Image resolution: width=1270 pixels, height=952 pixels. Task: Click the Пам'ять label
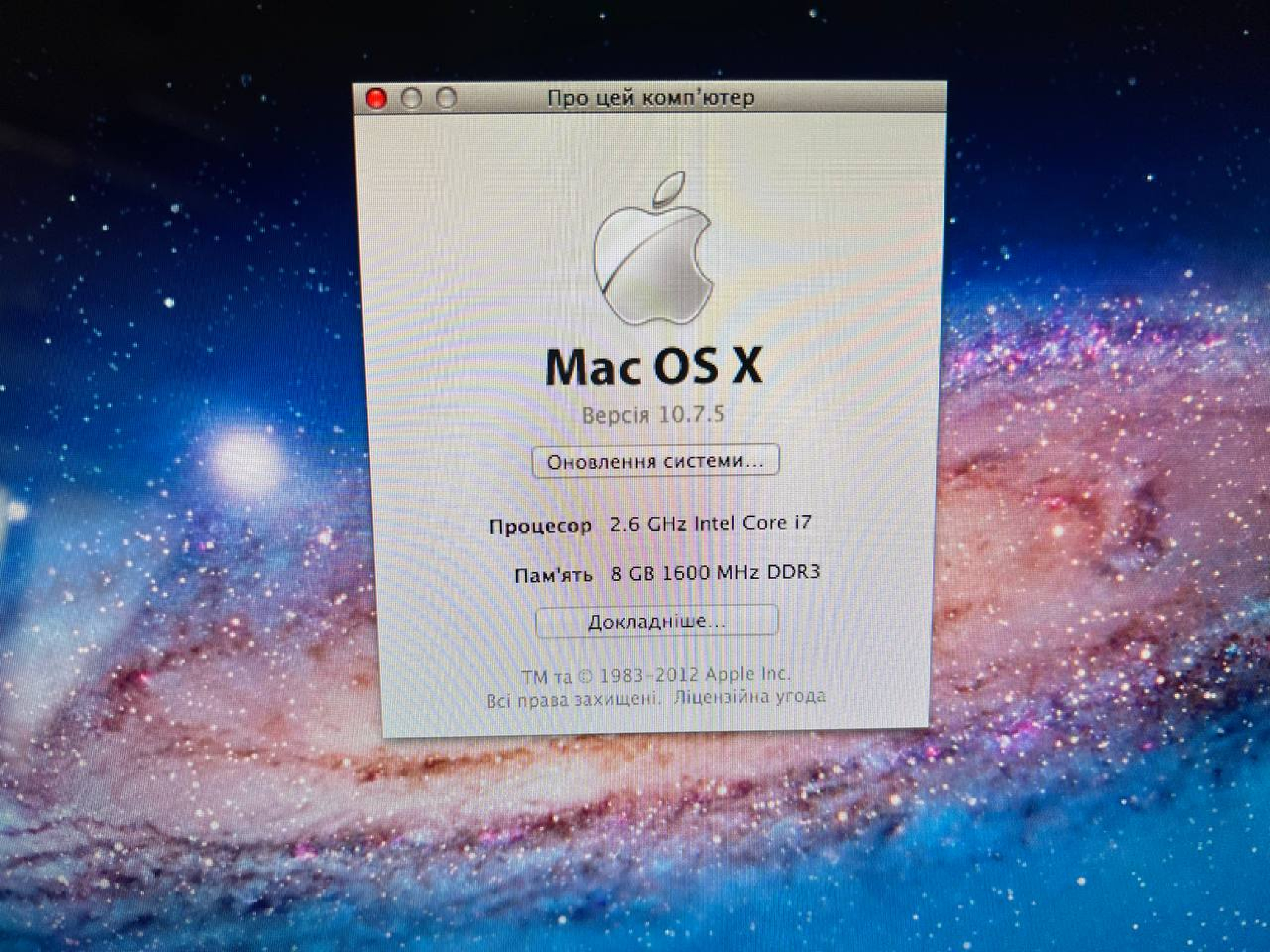coord(553,575)
